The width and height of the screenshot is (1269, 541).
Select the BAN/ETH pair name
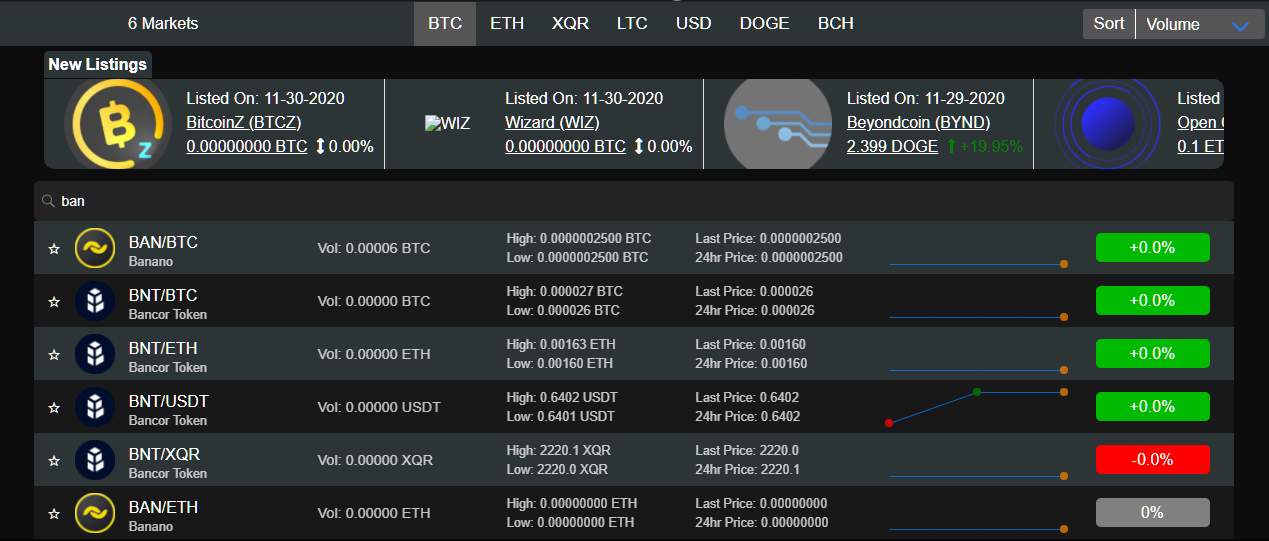coord(163,507)
